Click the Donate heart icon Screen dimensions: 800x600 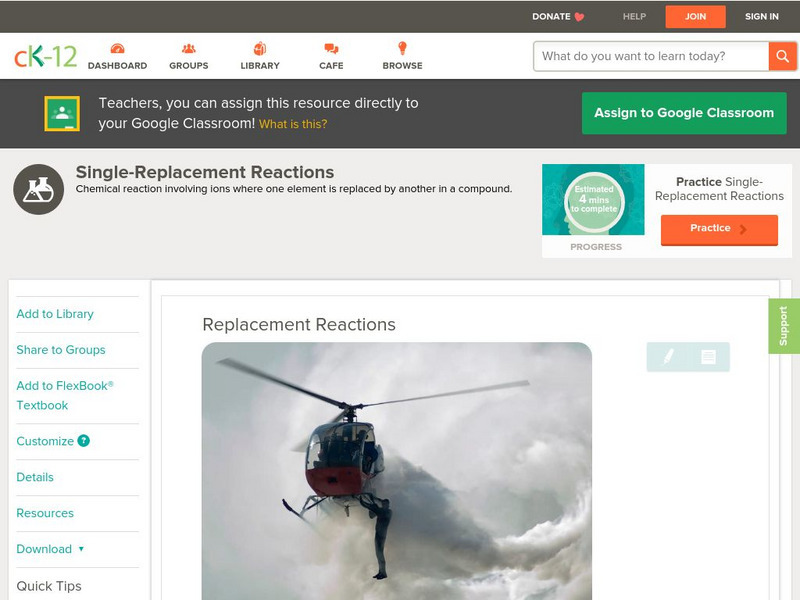click(579, 17)
